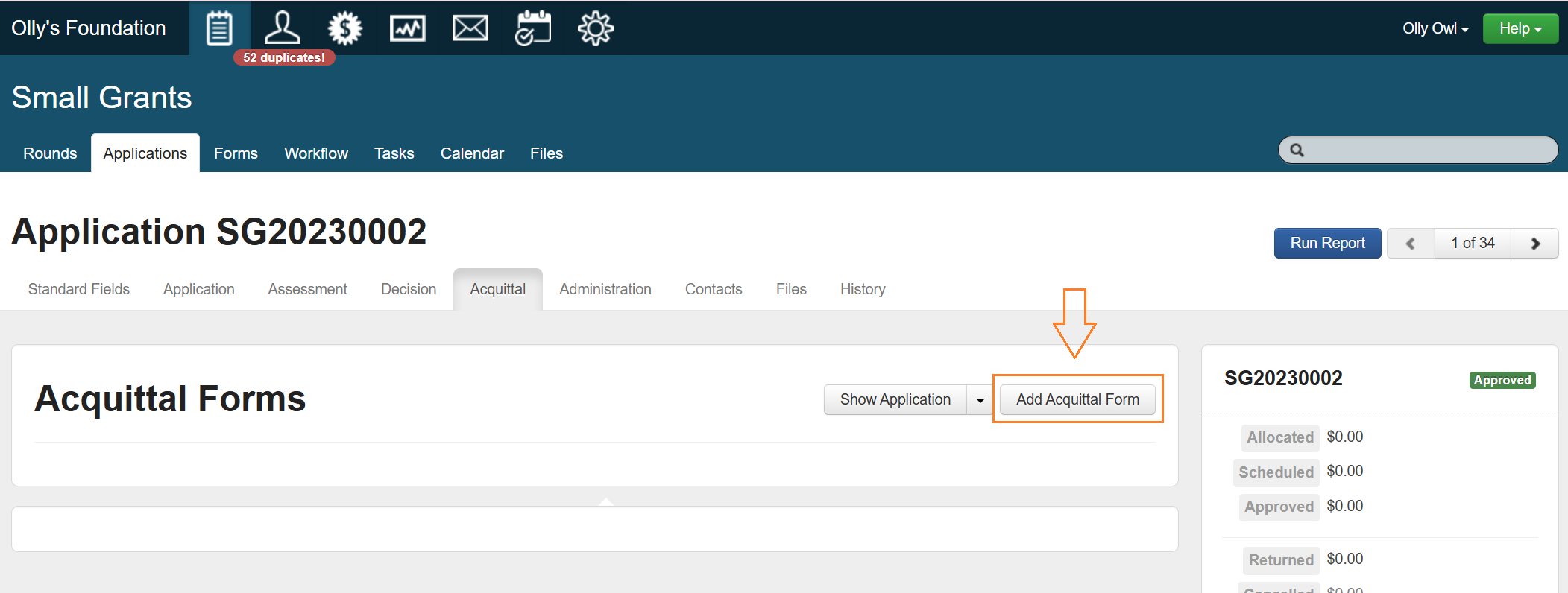Go to next application arrow
This screenshot has width=1568, height=593.
click(1534, 244)
